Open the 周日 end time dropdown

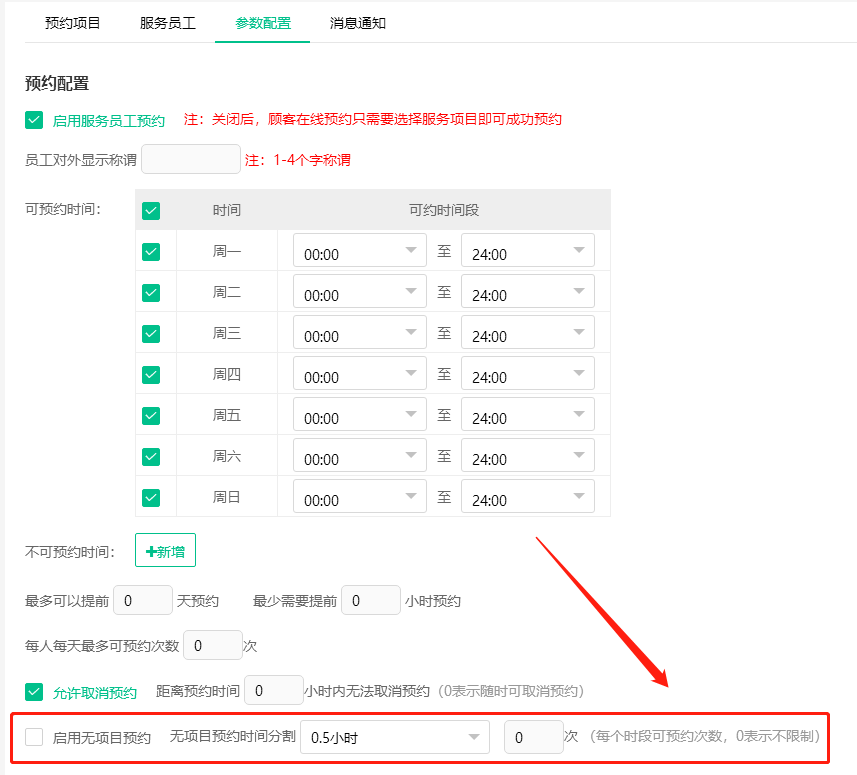point(527,496)
